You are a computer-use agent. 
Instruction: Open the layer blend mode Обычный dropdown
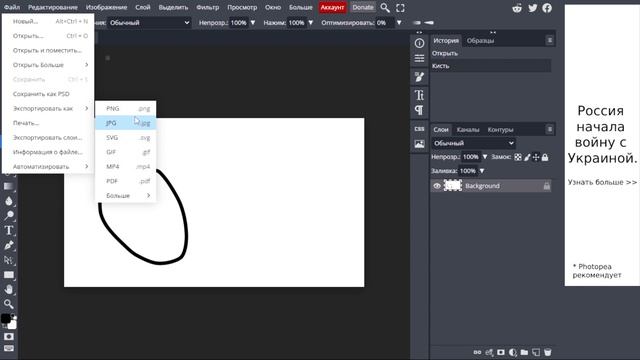click(473, 143)
